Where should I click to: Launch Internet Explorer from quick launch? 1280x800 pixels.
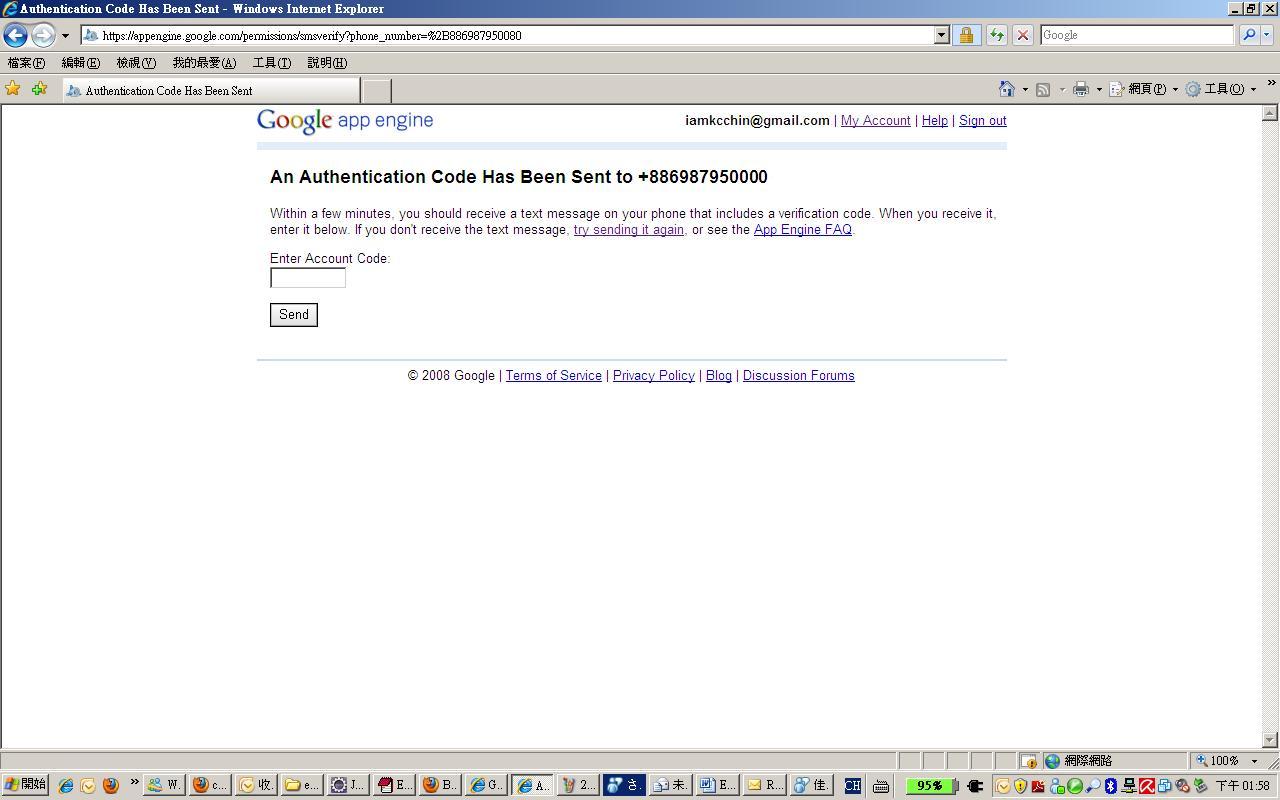66,785
